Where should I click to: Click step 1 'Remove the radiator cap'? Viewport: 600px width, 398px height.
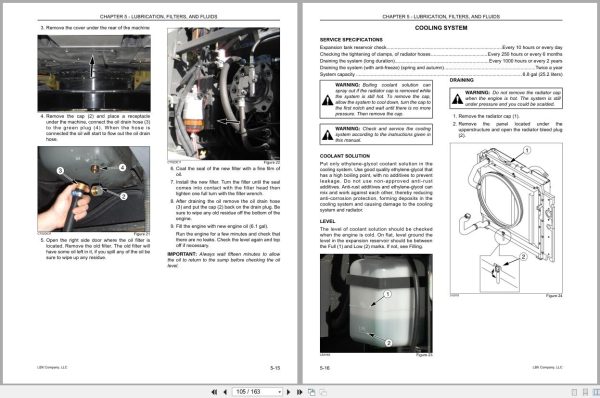coord(486,116)
